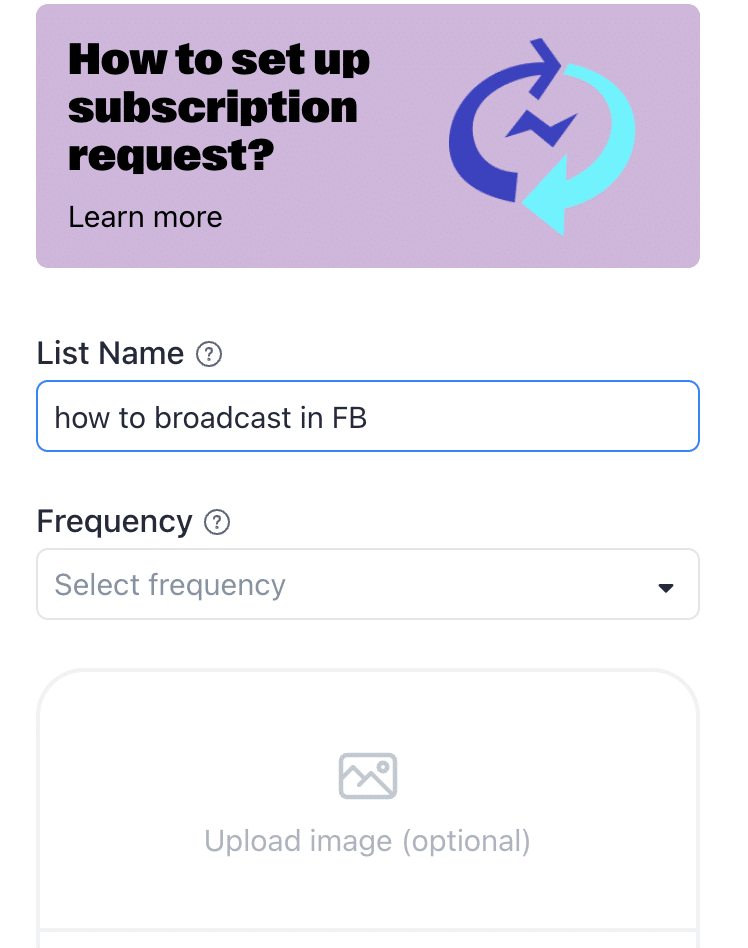Click the dropdown caret in Frequency field
The height and width of the screenshot is (948, 748).
(x=666, y=588)
